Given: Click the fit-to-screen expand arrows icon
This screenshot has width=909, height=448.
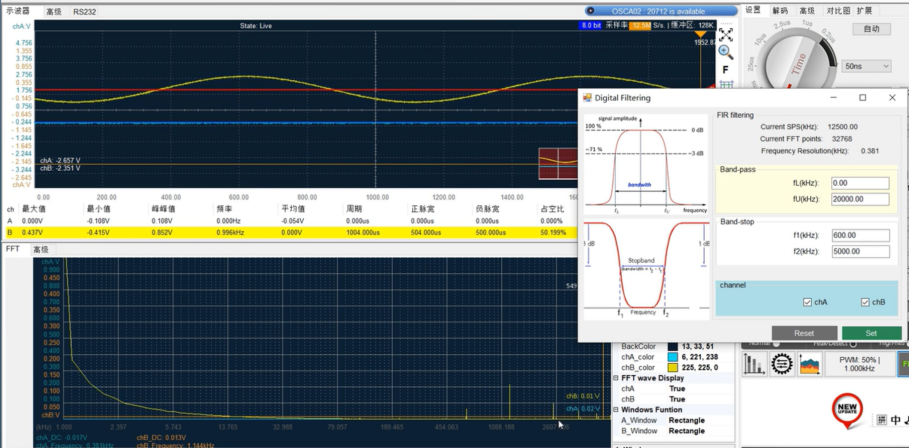Looking at the screenshot, I should click(x=726, y=34).
